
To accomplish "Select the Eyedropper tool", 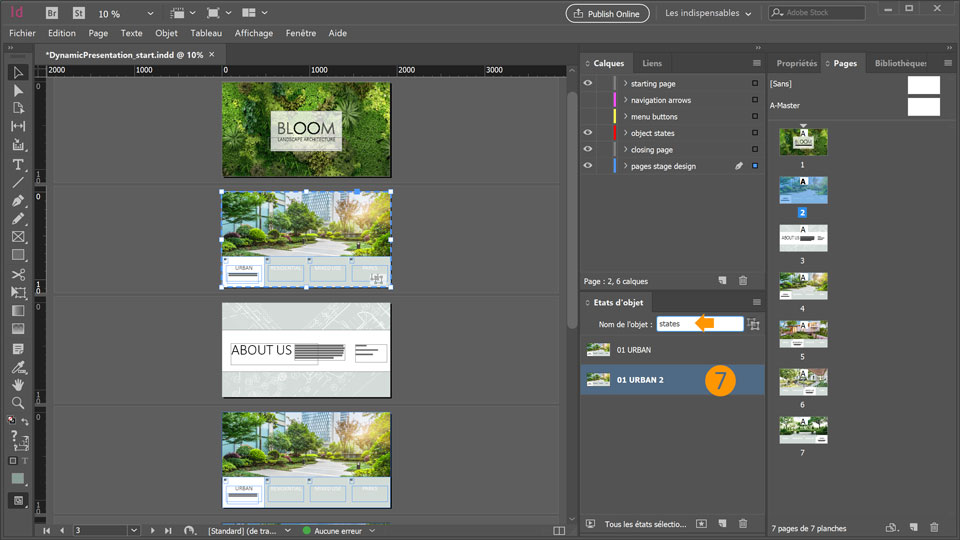I will point(18,367).
